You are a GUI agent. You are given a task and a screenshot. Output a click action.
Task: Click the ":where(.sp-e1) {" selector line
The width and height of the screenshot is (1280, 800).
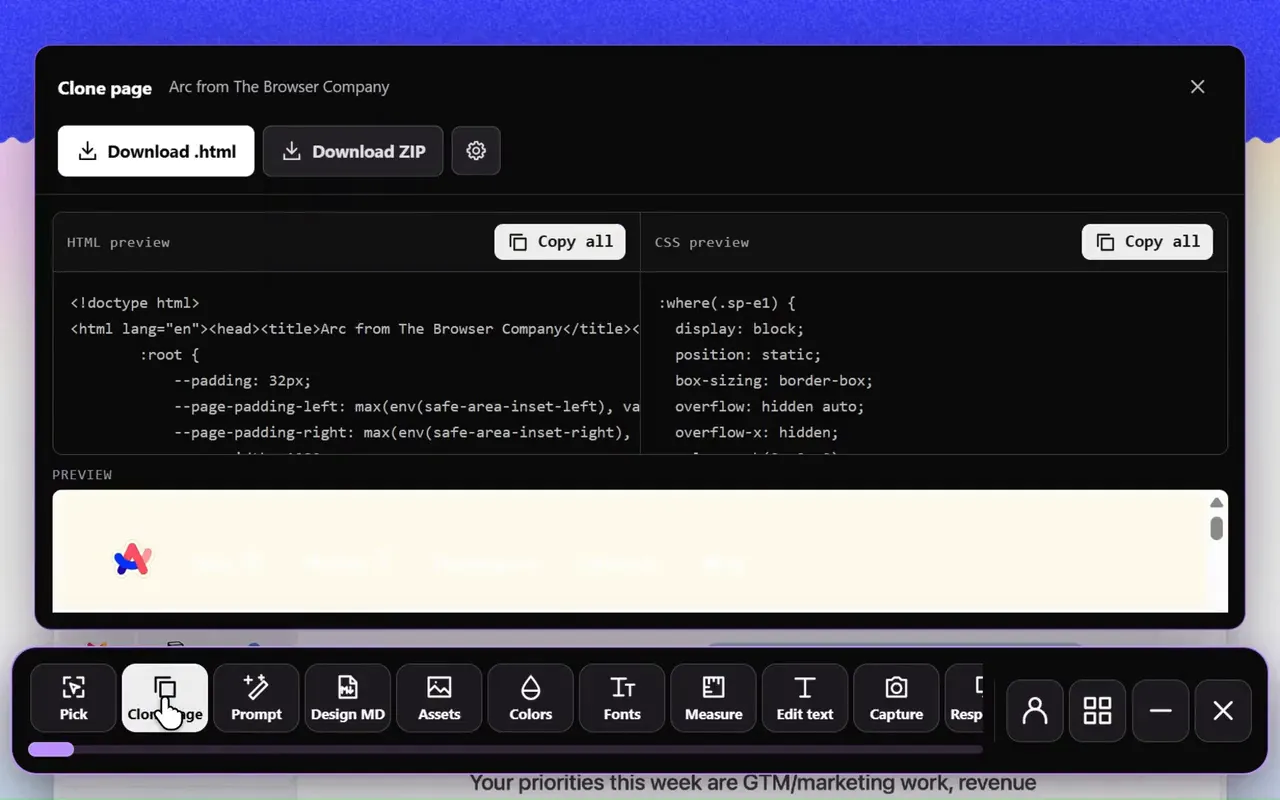(727, 303)
